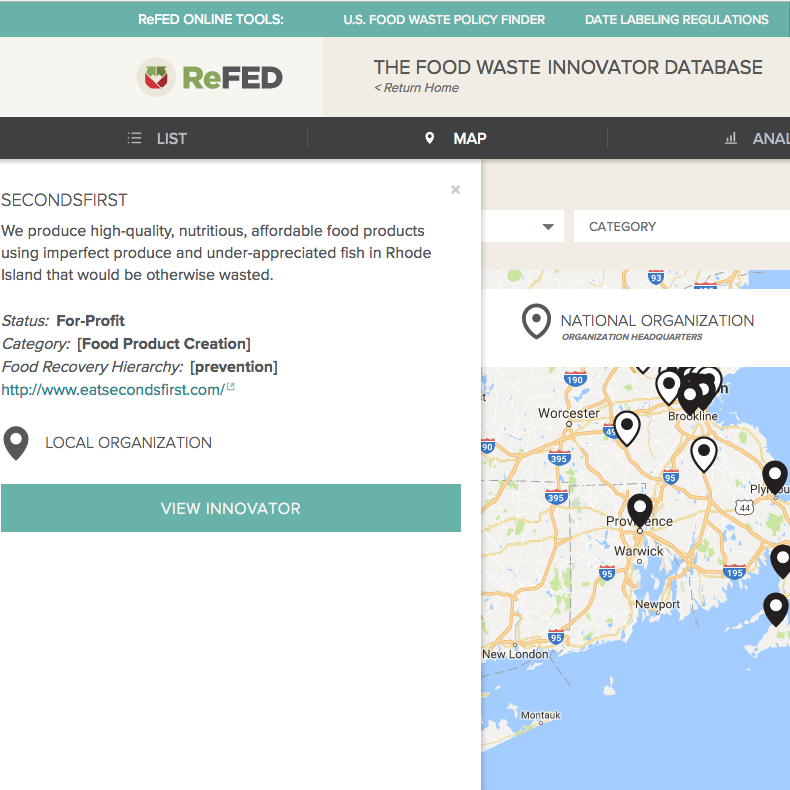Select the leftmost white pin in the Boston cluster

[669, 387]
